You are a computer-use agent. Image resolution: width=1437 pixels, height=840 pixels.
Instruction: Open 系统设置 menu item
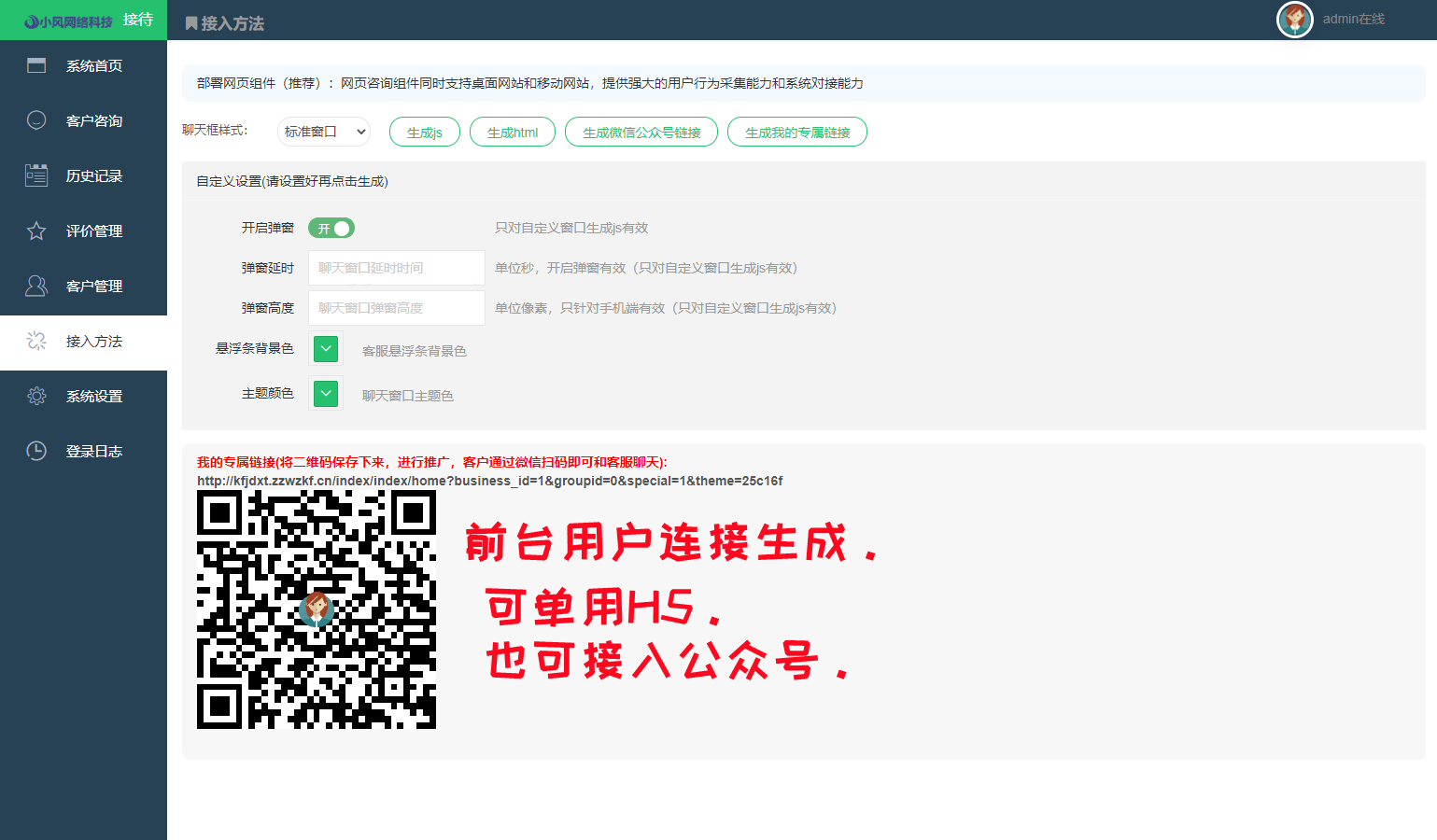83,397
